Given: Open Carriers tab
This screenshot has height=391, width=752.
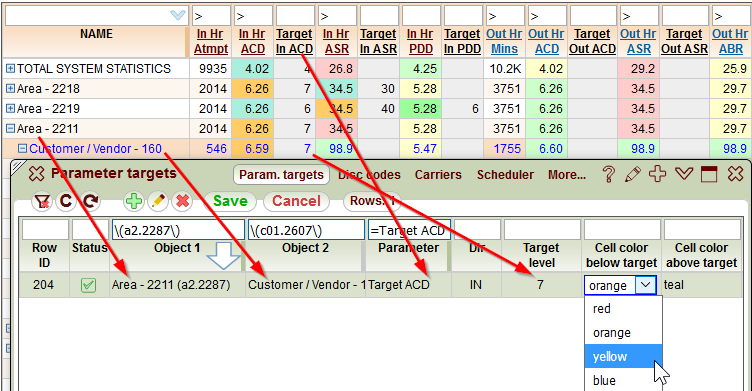Looking at the screenshot, I should click(438, 175).
